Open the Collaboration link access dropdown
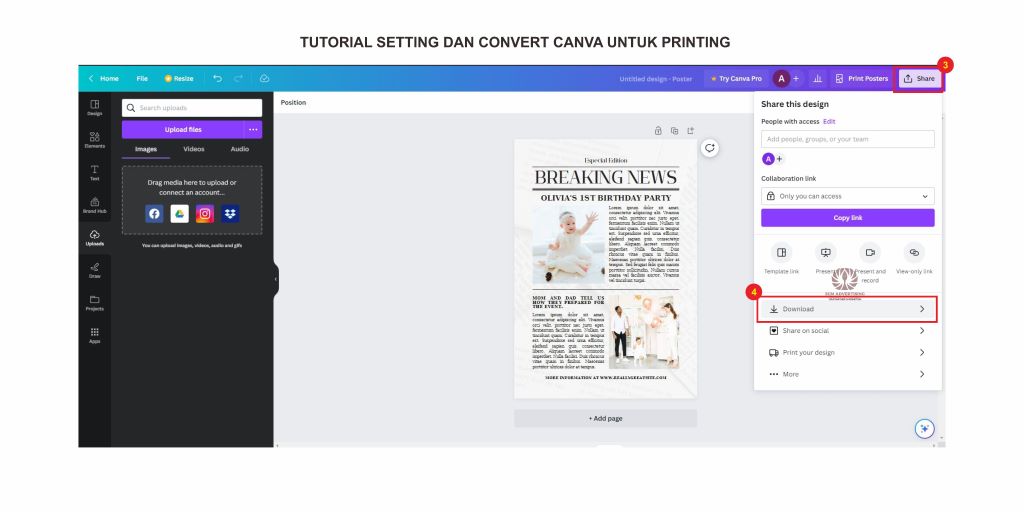1024x512 pixels. pos(848,196)
